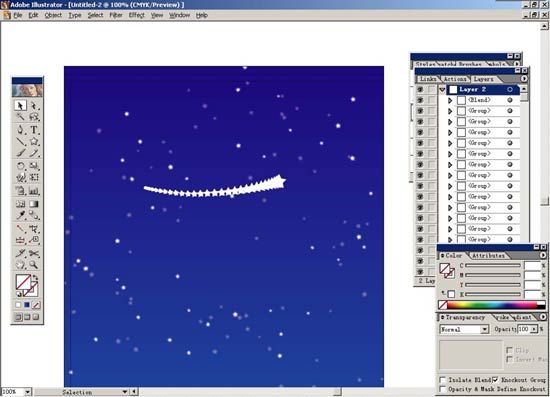Select the Magic Wand tool
Screen dimensions: 550x397
20,116
